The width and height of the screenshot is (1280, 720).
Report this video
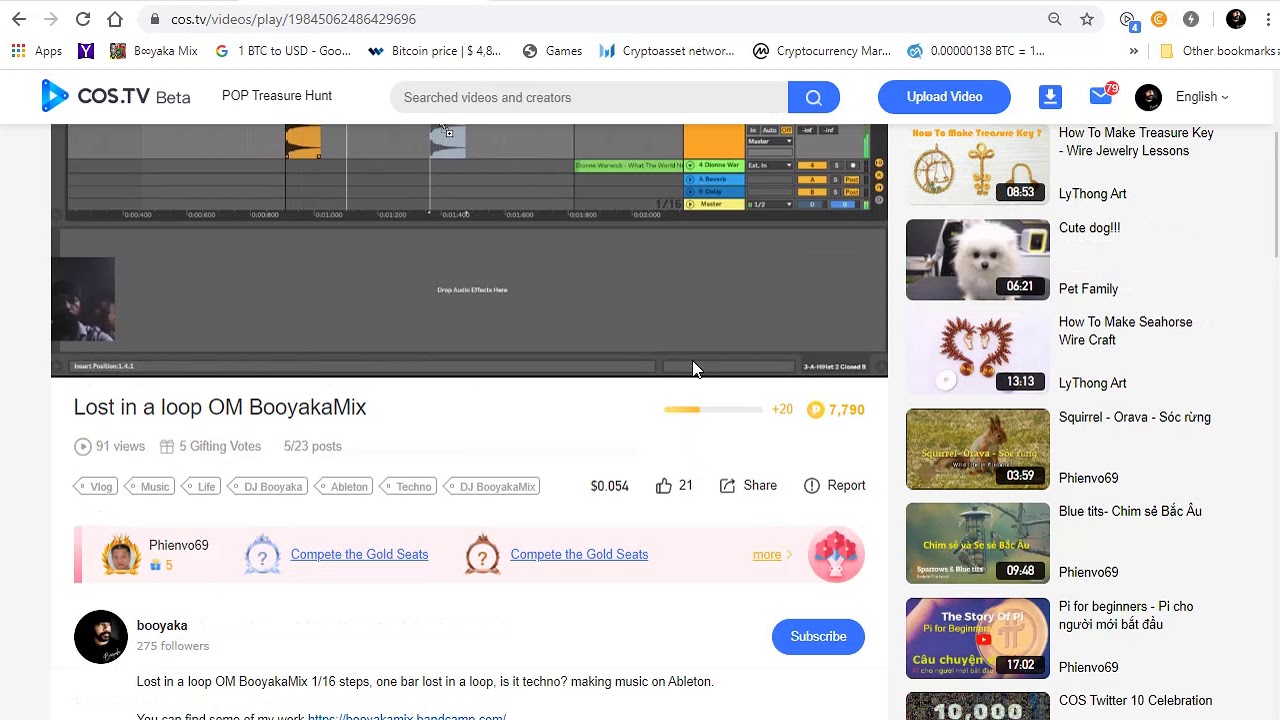pyautogui.click(x=835, y=485)
